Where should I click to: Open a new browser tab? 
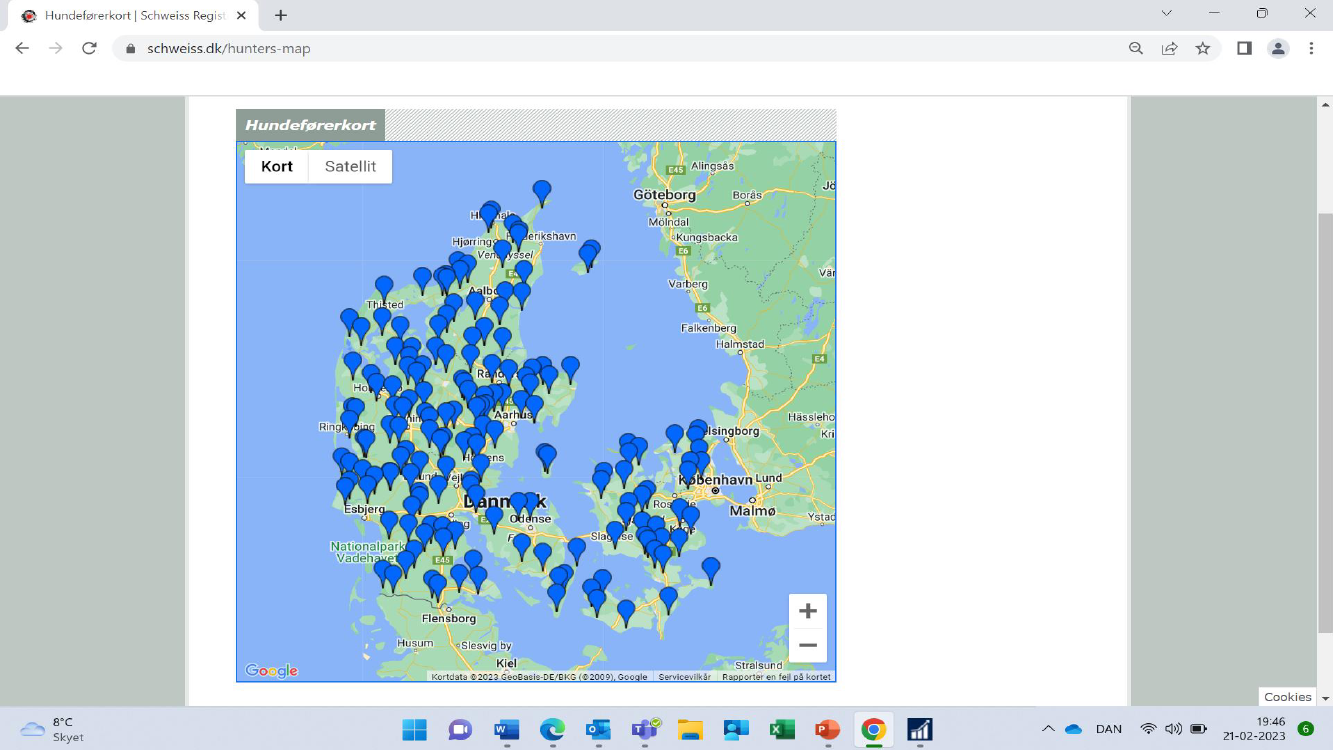click(x=281, y=15)
